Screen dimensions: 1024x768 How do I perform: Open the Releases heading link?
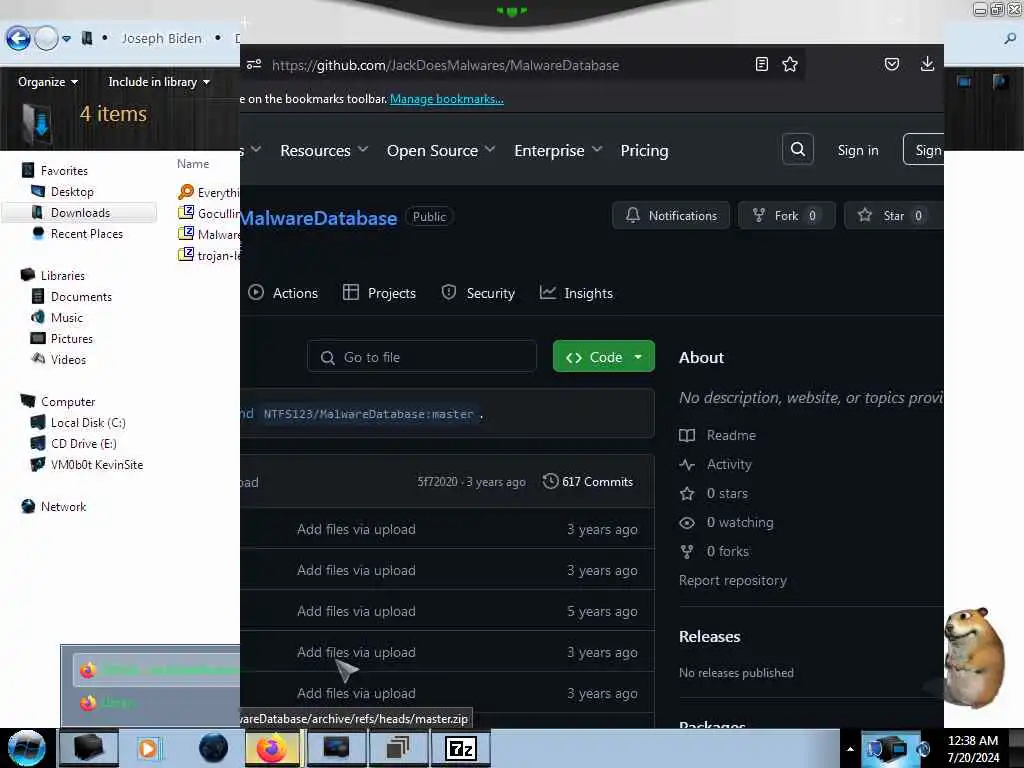point(709,637)
